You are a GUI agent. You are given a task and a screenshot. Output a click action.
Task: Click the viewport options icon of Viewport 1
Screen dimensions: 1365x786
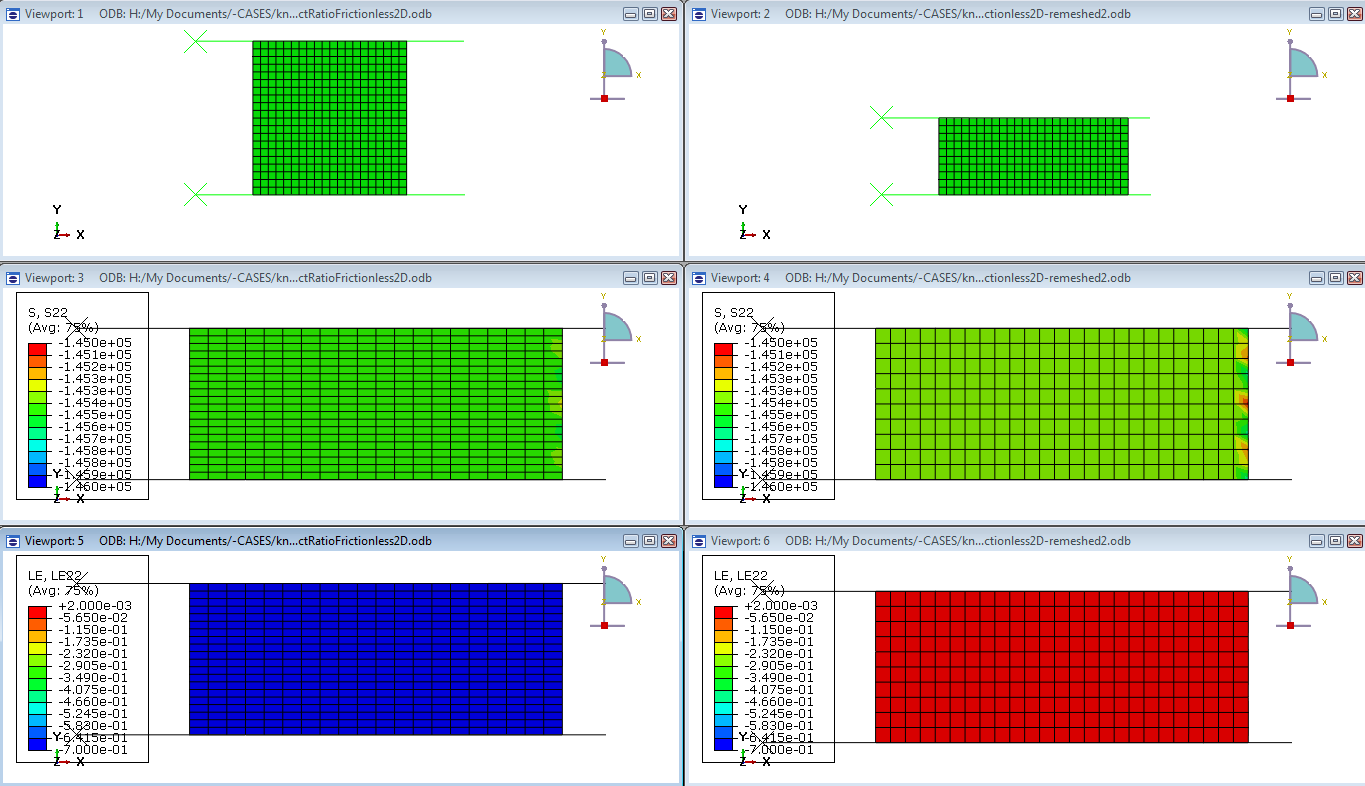[11, 14]
